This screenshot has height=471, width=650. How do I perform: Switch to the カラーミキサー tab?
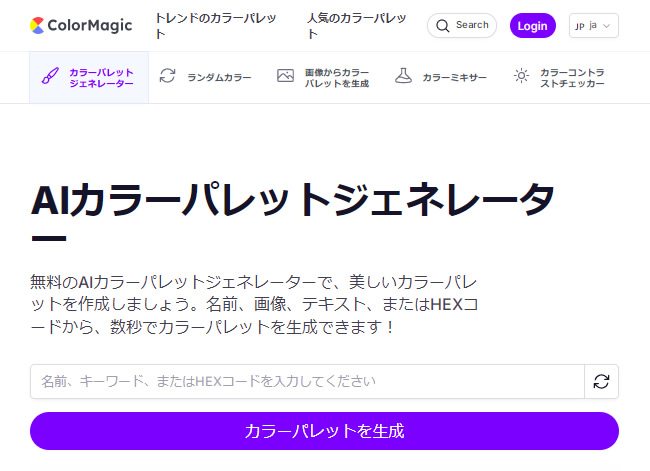pyautogui.click(x=441, y=78)
